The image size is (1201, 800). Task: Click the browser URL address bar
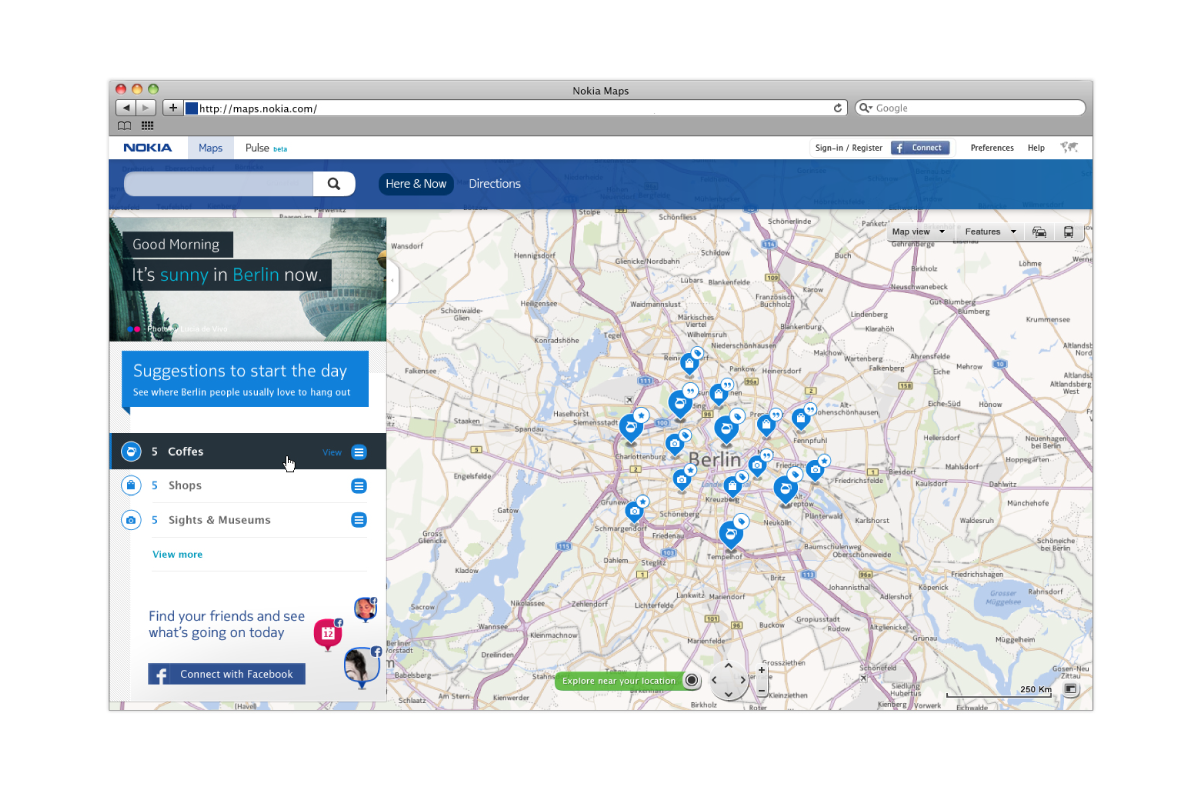(x=515, y=108)
